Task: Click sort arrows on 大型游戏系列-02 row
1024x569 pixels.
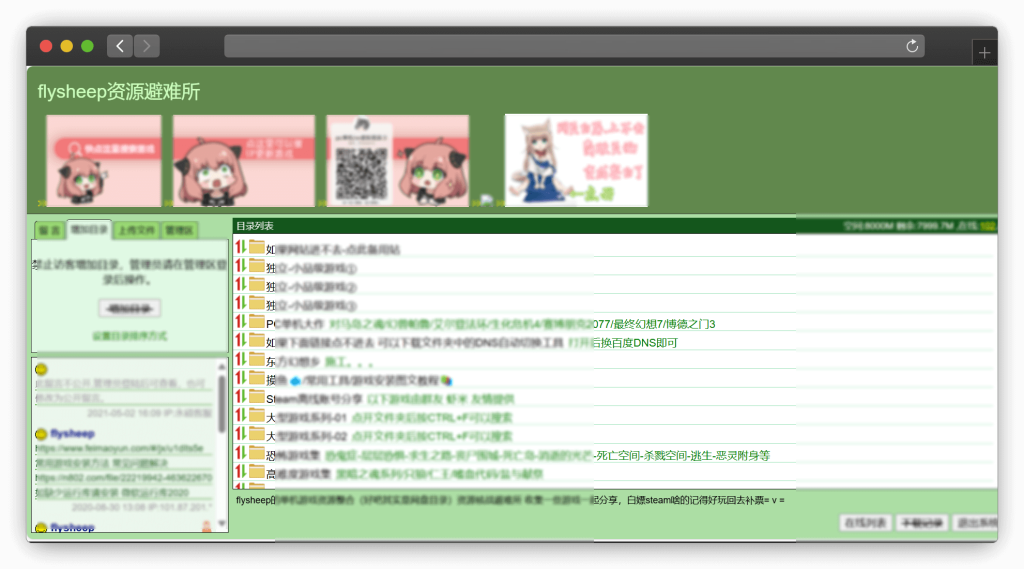Action: pyautogui.click(x=241, y=434)
